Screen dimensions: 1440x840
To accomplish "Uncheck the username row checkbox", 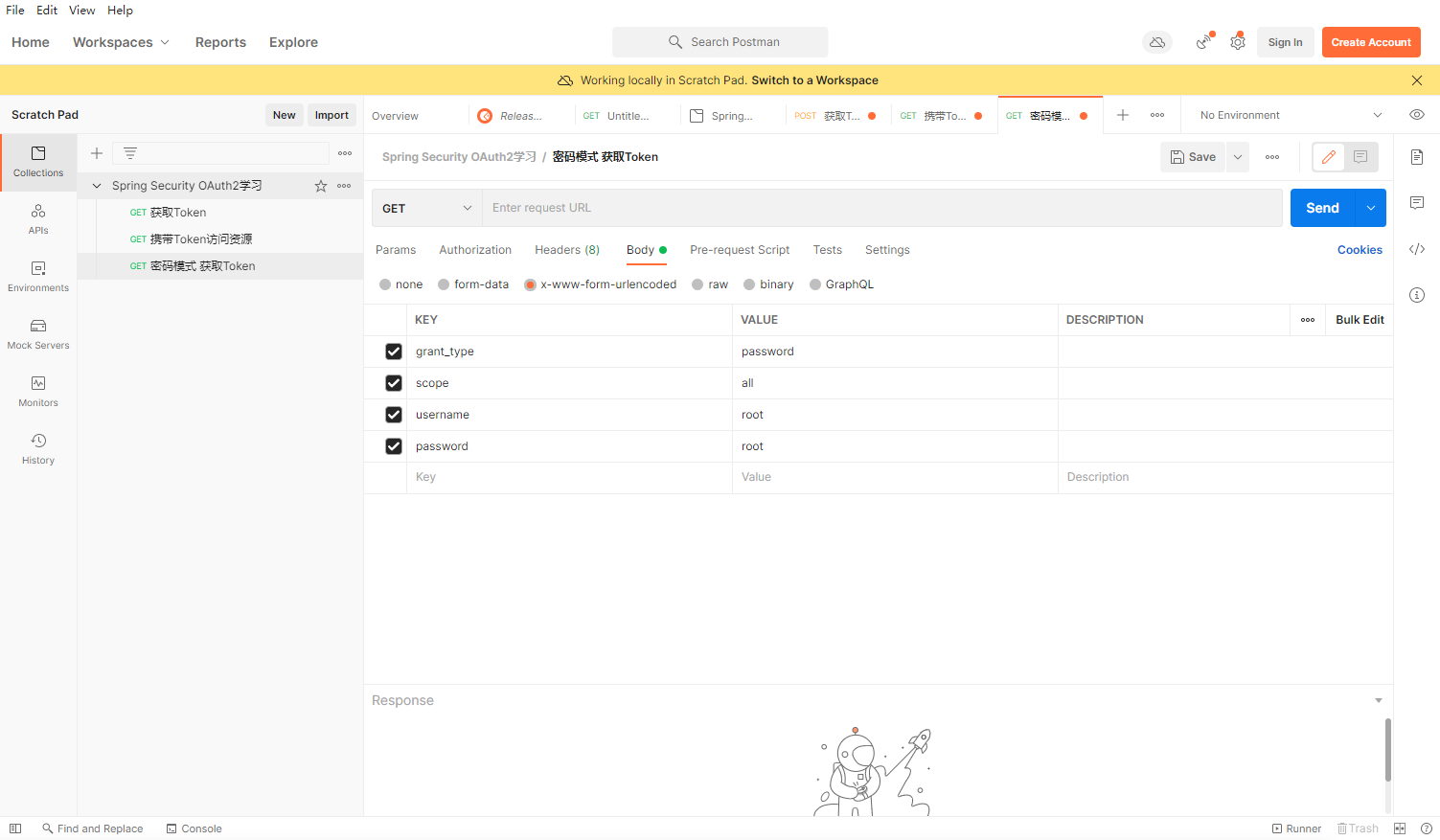I will click(394, 415).
